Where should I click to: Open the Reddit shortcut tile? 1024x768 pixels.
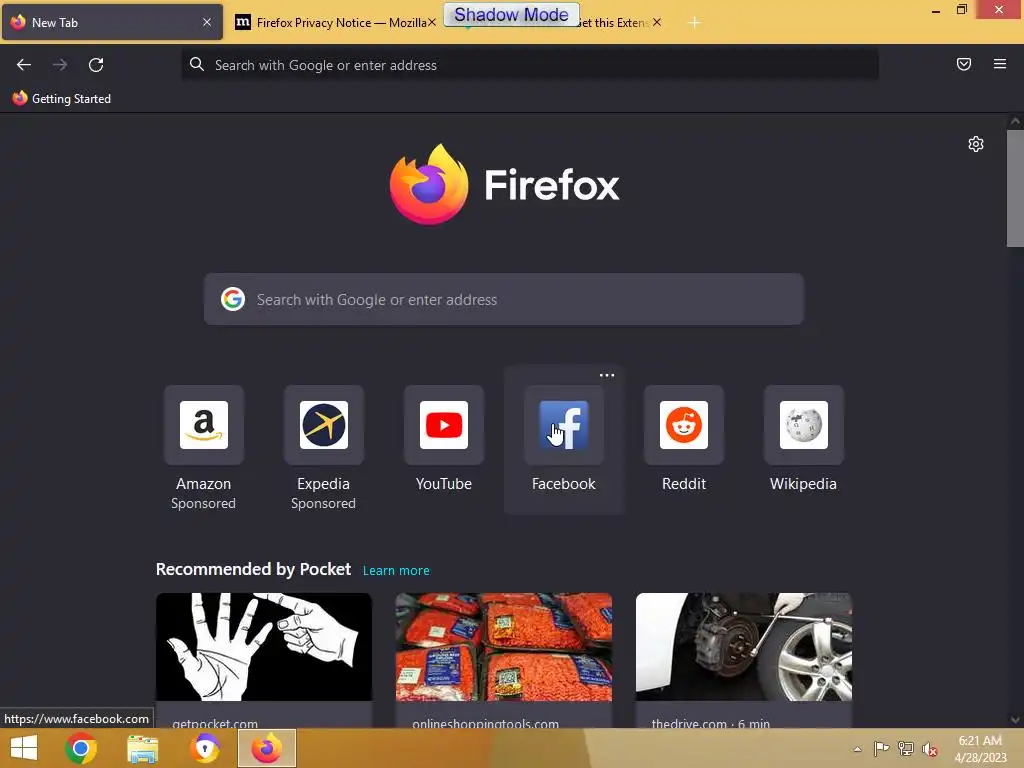(684, 425)
